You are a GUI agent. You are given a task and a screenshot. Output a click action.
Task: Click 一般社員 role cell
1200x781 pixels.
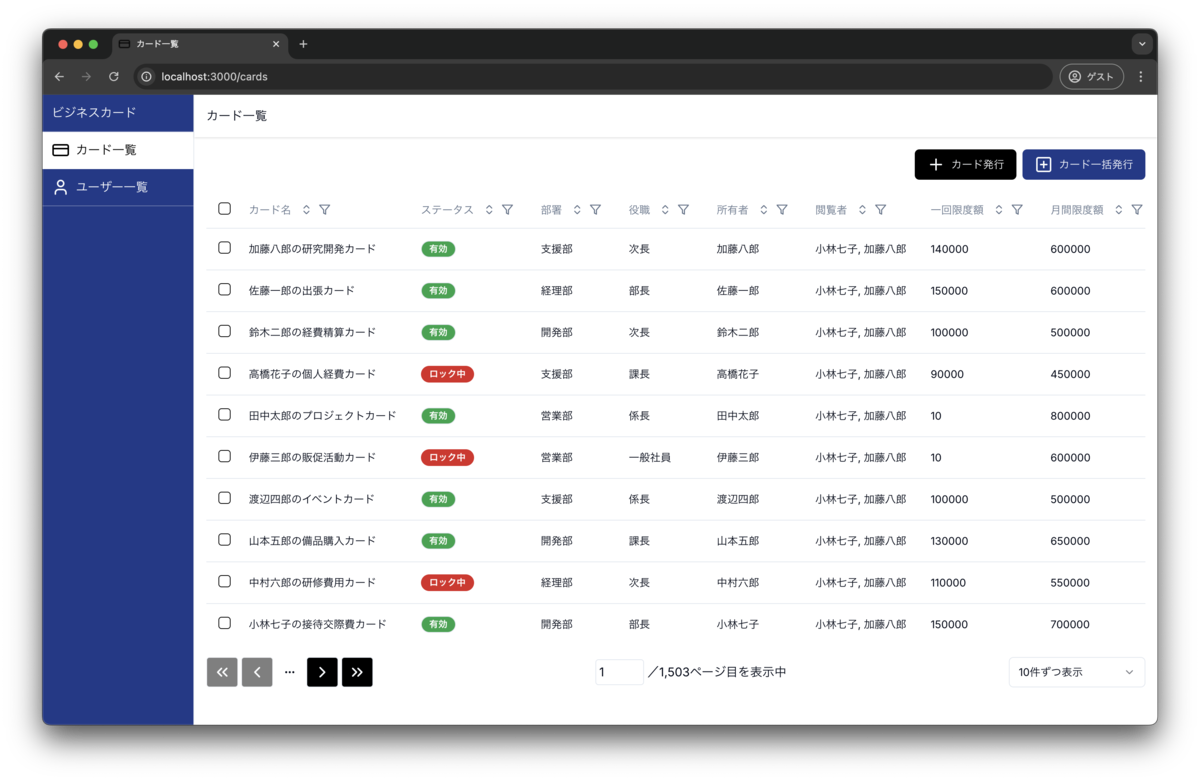coord(649,457)
